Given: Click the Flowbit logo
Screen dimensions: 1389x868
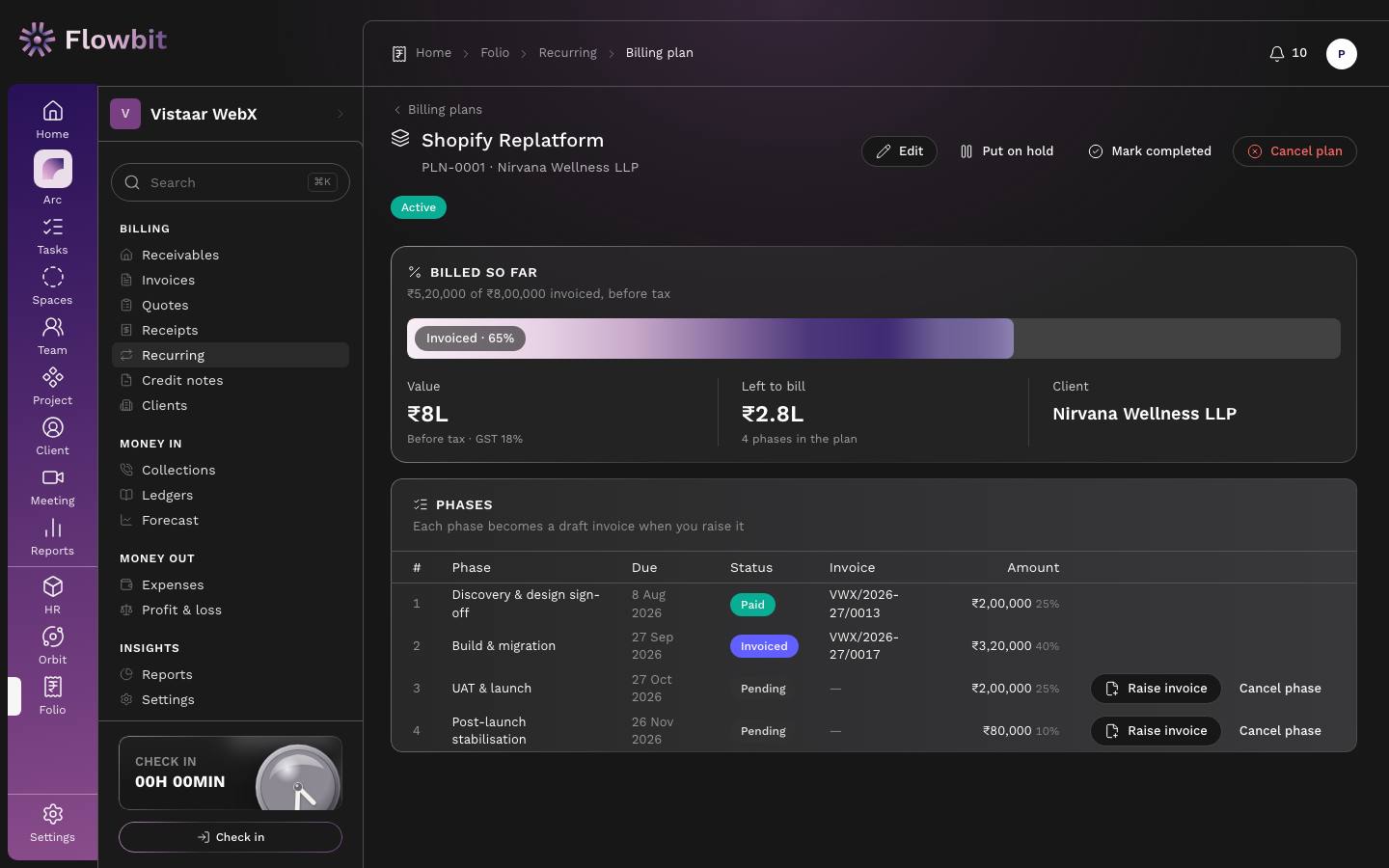Looking at the screenshot, I should pyautogui.click(x=93, y=40).
